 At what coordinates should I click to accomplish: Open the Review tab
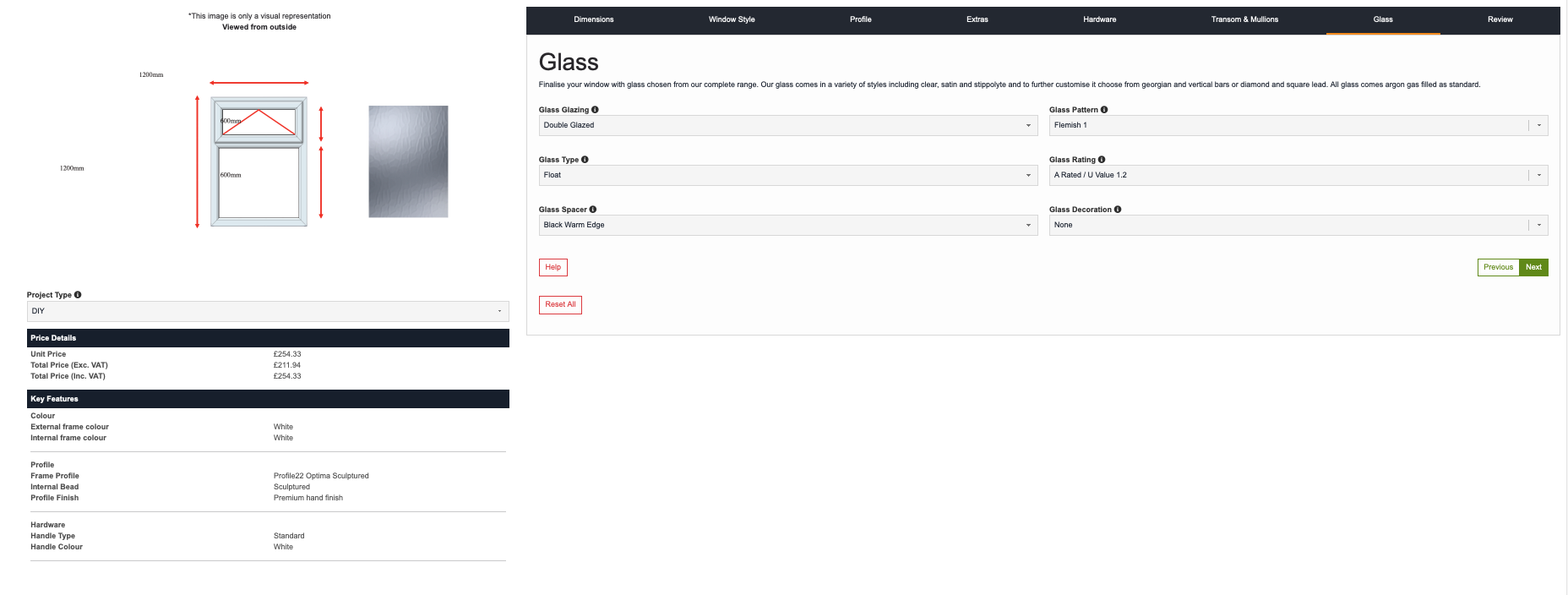pyautogui.click(x=1500, y=19)
